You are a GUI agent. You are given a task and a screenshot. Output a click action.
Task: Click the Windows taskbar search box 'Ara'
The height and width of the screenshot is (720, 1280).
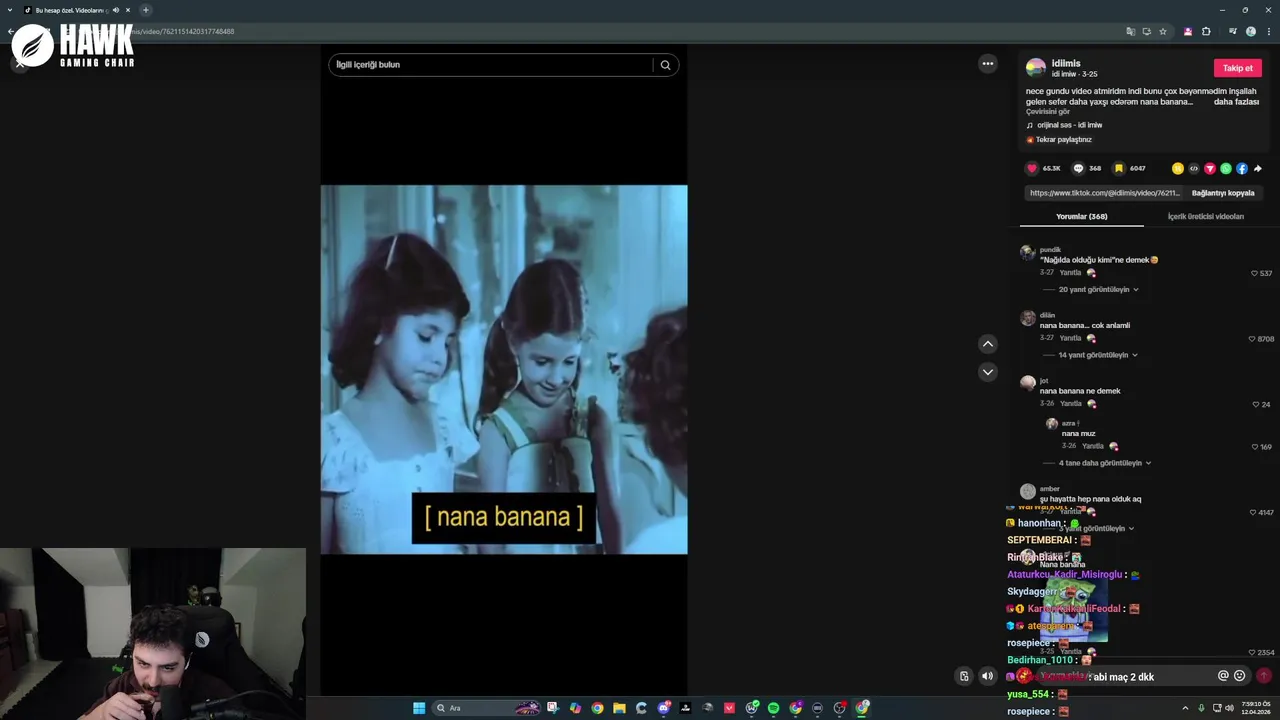(488, 708)
